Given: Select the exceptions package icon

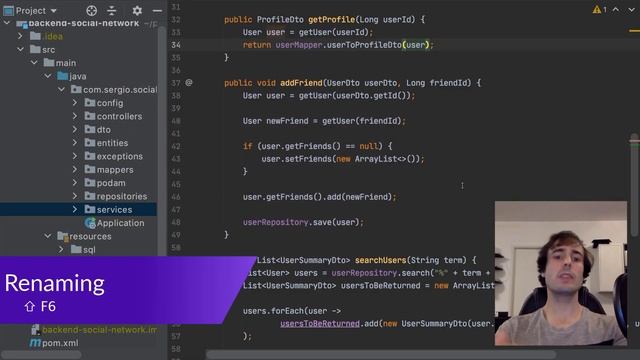Looking at the screenshot, I should 90,156.
